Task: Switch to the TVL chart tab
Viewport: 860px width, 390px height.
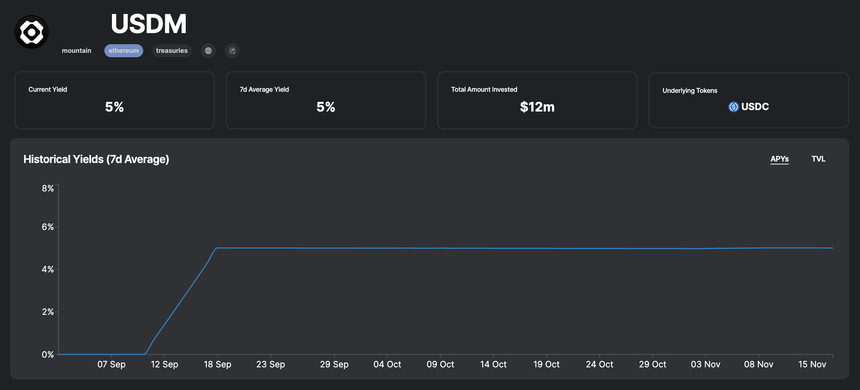Action: [818, 159]
